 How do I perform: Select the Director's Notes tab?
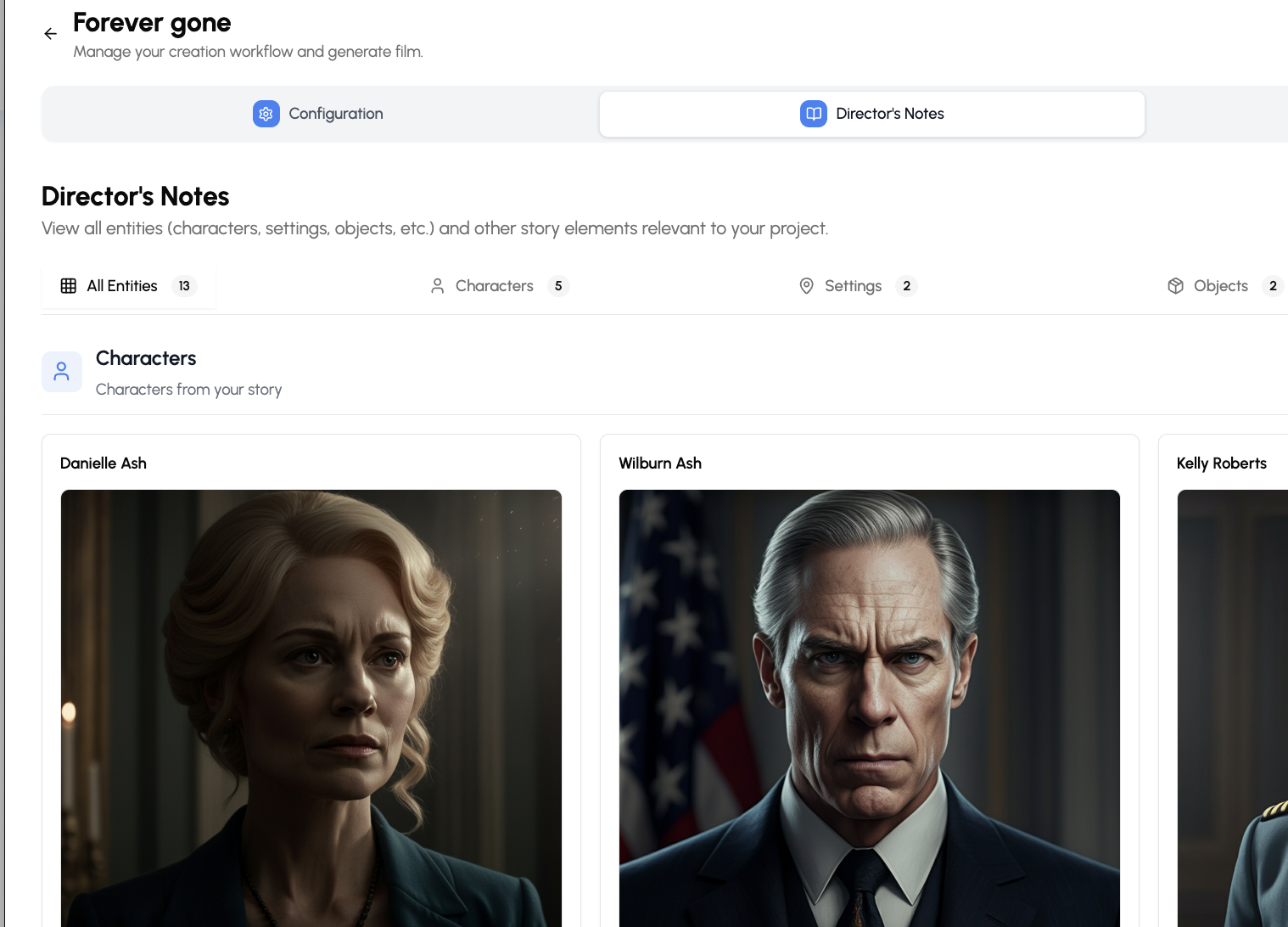[872, 114]
